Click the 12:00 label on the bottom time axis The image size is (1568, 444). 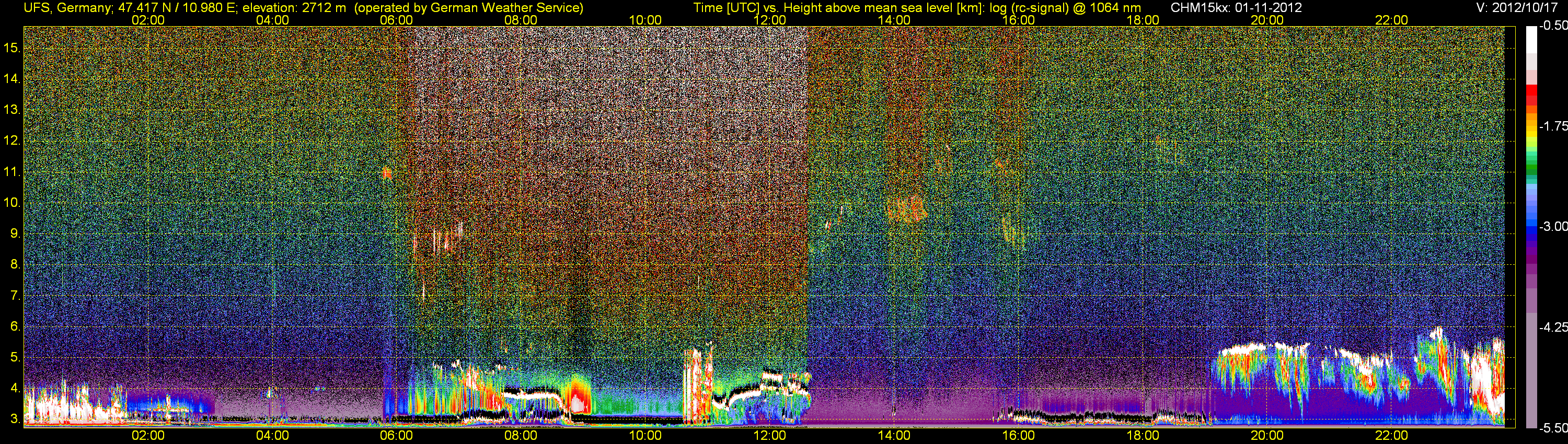coord(769,436)
